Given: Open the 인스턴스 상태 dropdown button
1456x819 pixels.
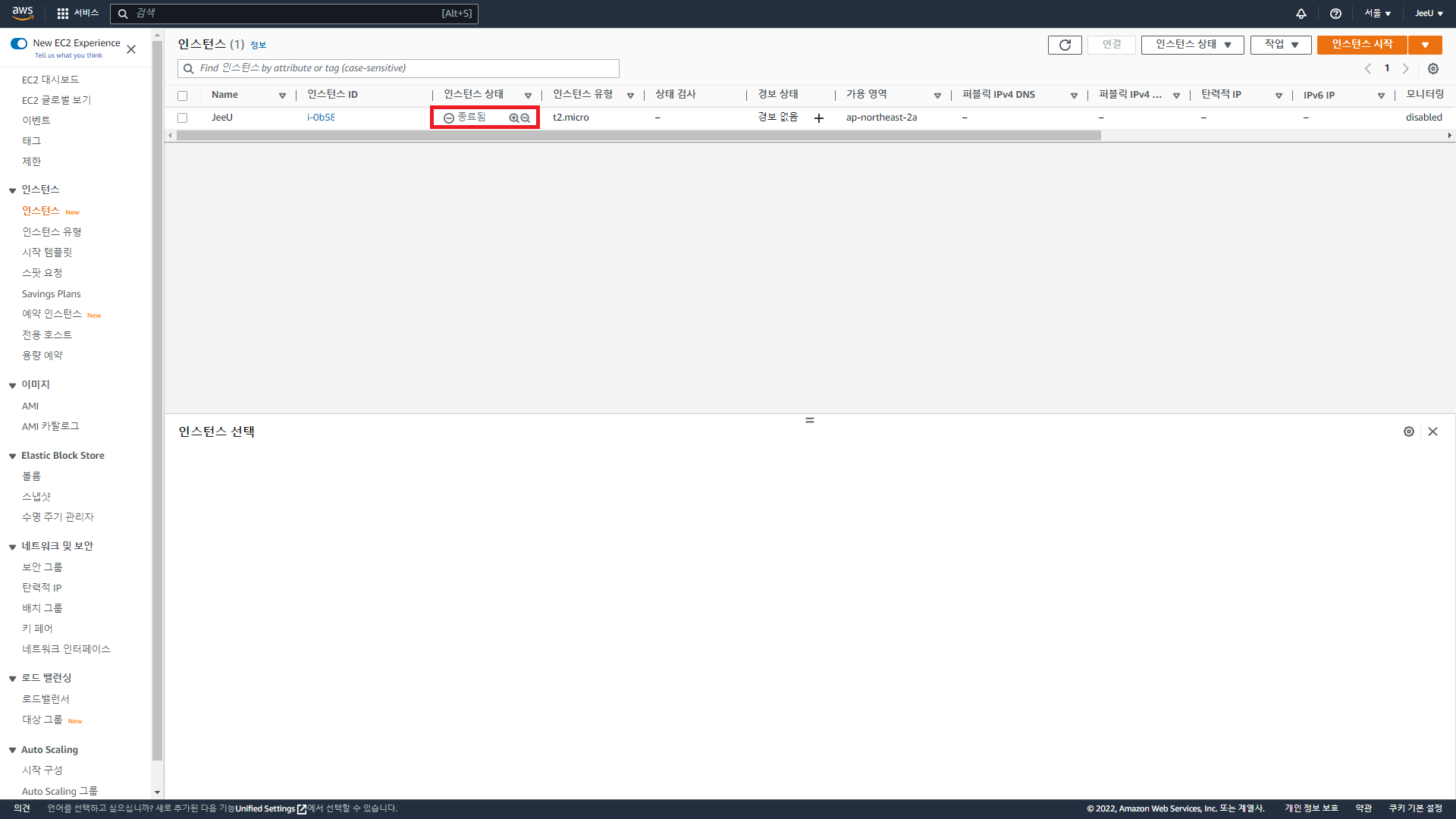Looking at the screenshot, I should (x=1192, y=45).
